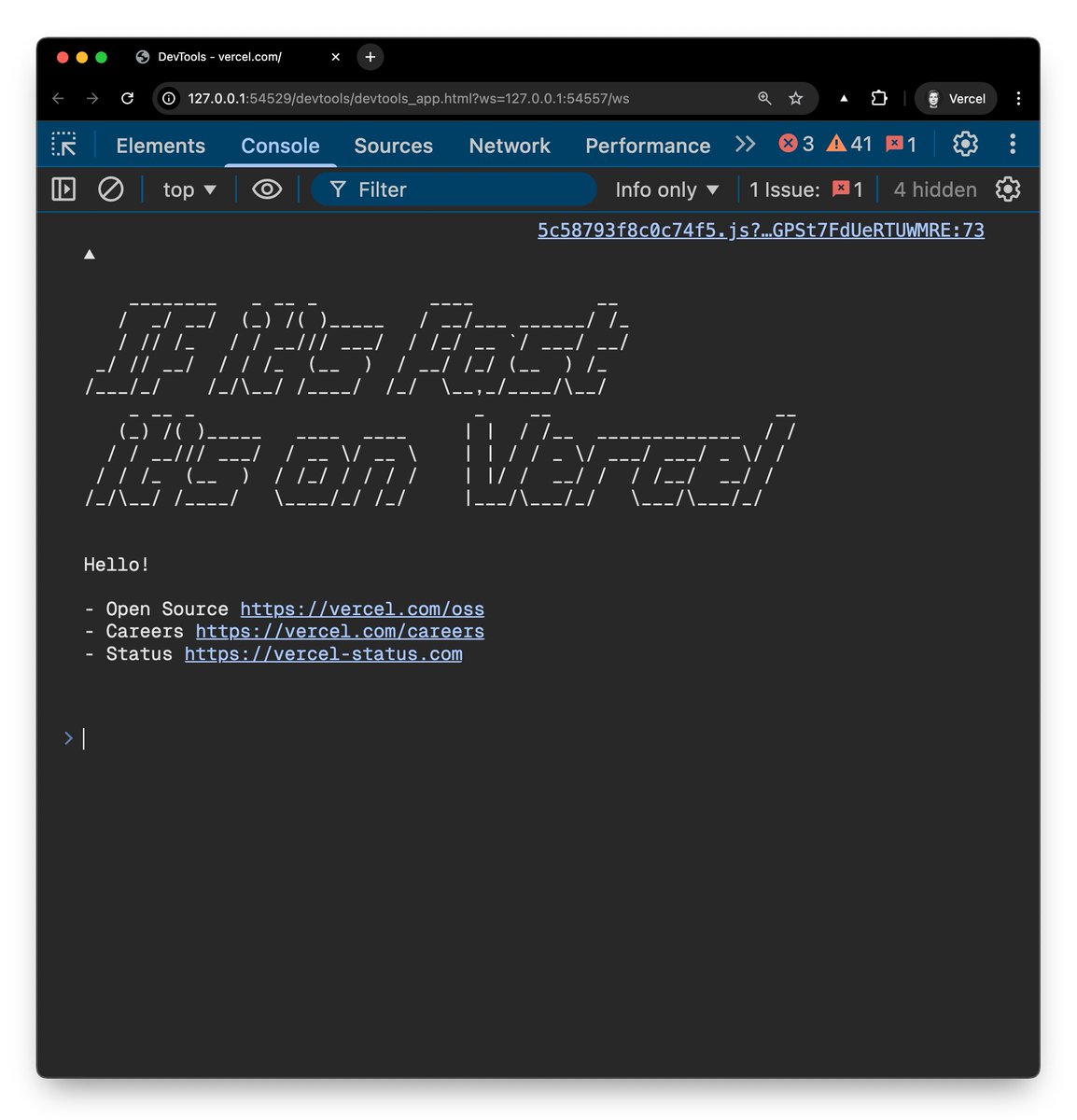Screen dimensions: 1077x1120
Task: Open DevTools settings with the gear icon
Action: 965,144
